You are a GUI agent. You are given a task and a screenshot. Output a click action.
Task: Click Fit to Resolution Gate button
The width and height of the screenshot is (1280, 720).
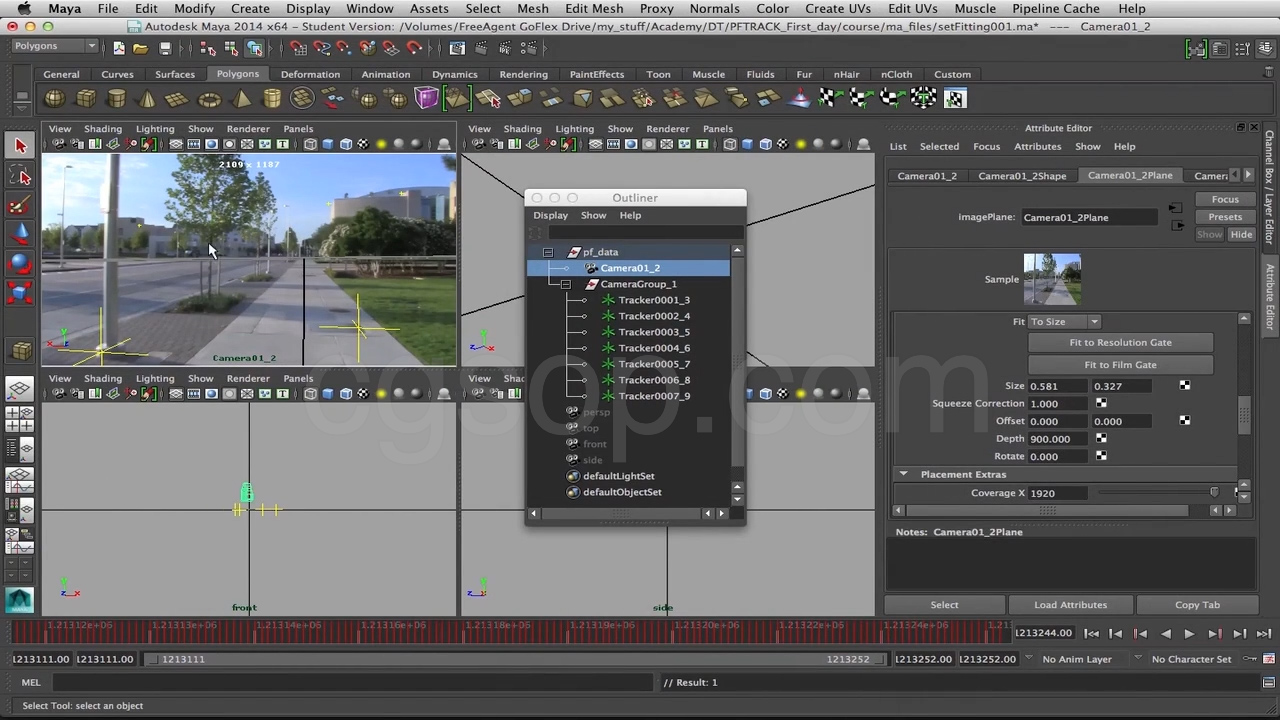tap(1120, 343)
